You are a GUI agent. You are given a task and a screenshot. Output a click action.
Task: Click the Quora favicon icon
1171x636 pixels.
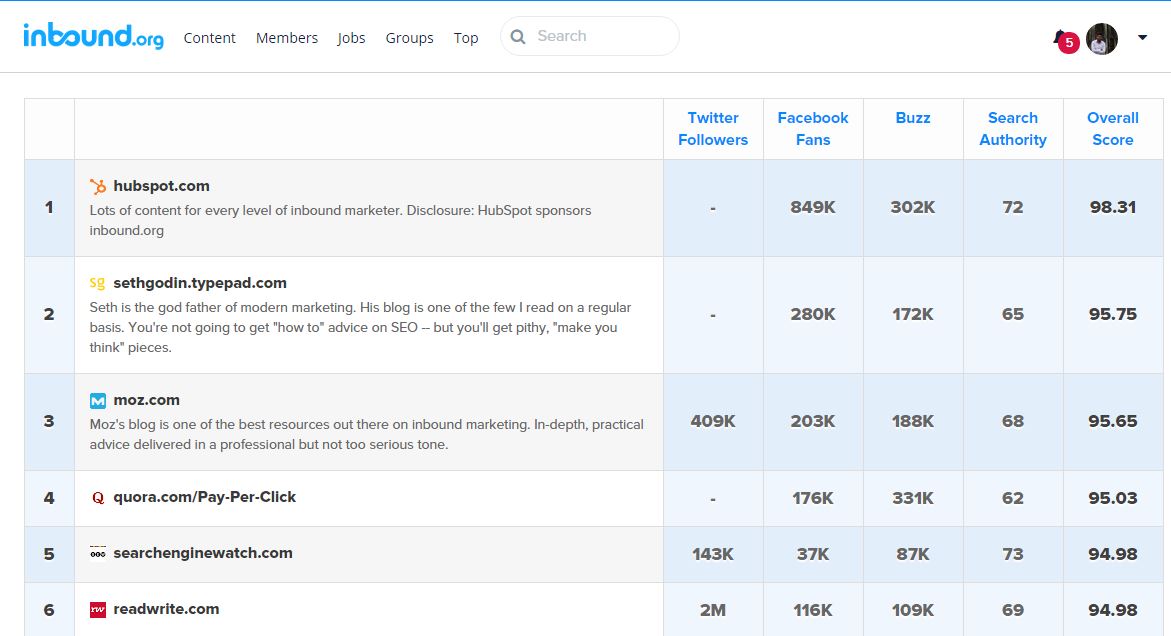tap(98, 498)
